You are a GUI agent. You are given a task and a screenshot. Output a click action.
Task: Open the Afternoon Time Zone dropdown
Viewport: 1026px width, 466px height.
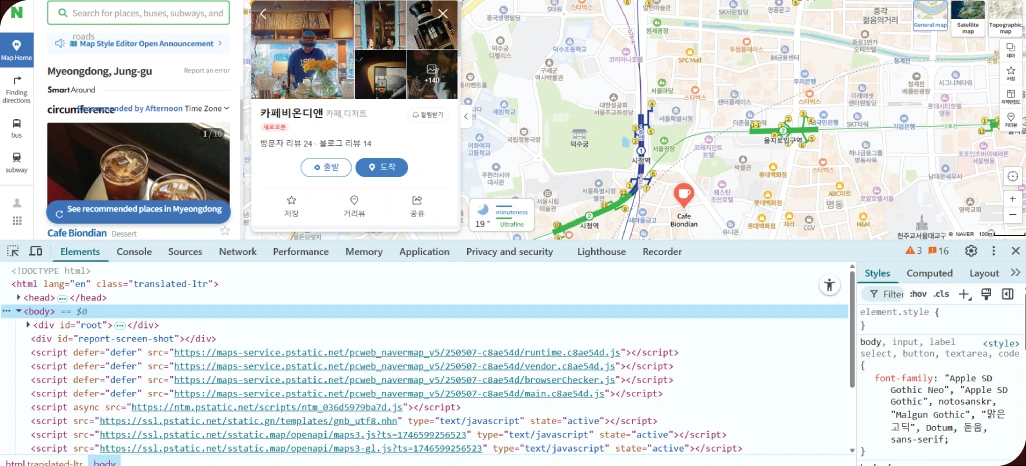tap(206, 109)
